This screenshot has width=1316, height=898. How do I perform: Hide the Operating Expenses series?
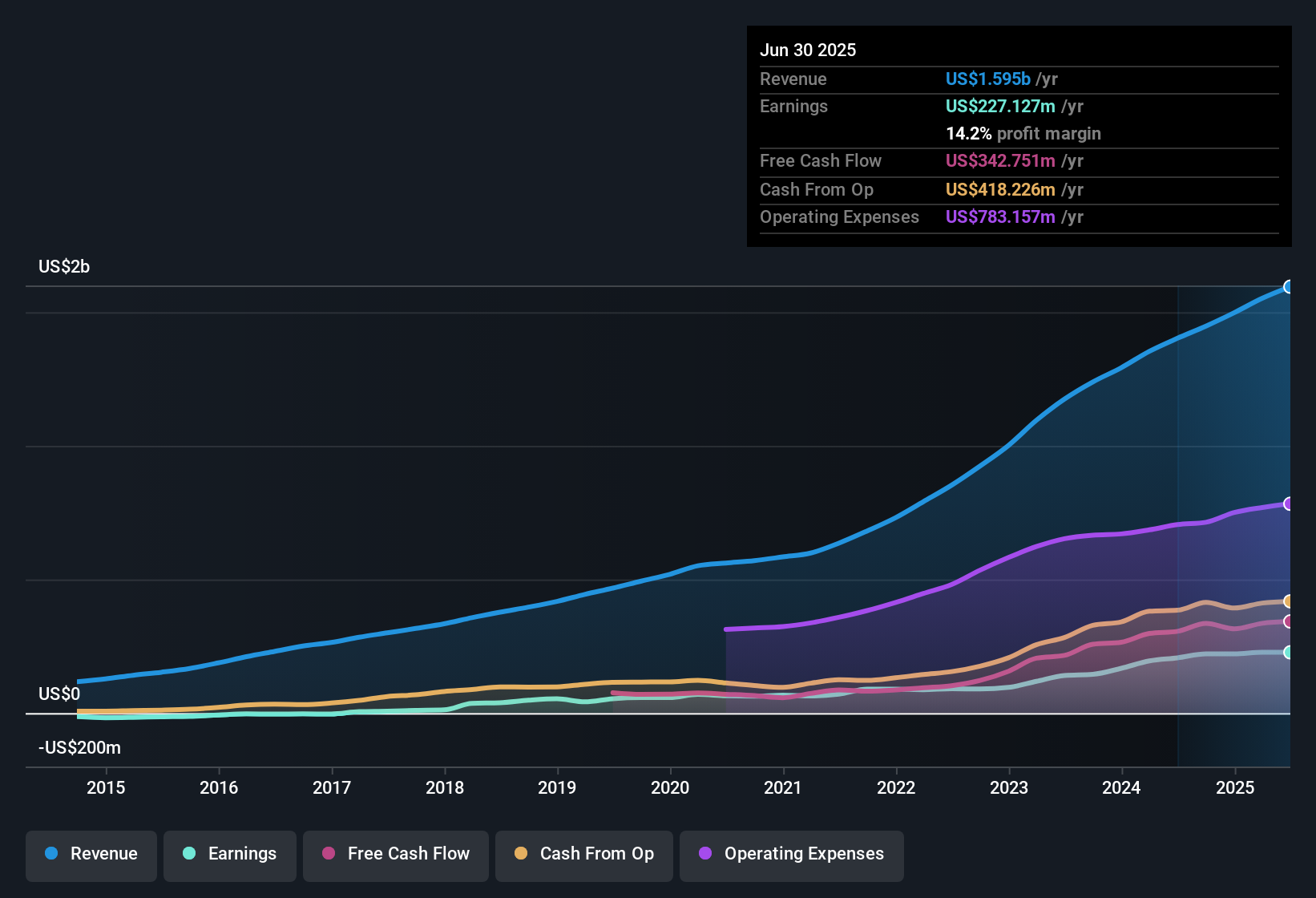click(792, 855)
